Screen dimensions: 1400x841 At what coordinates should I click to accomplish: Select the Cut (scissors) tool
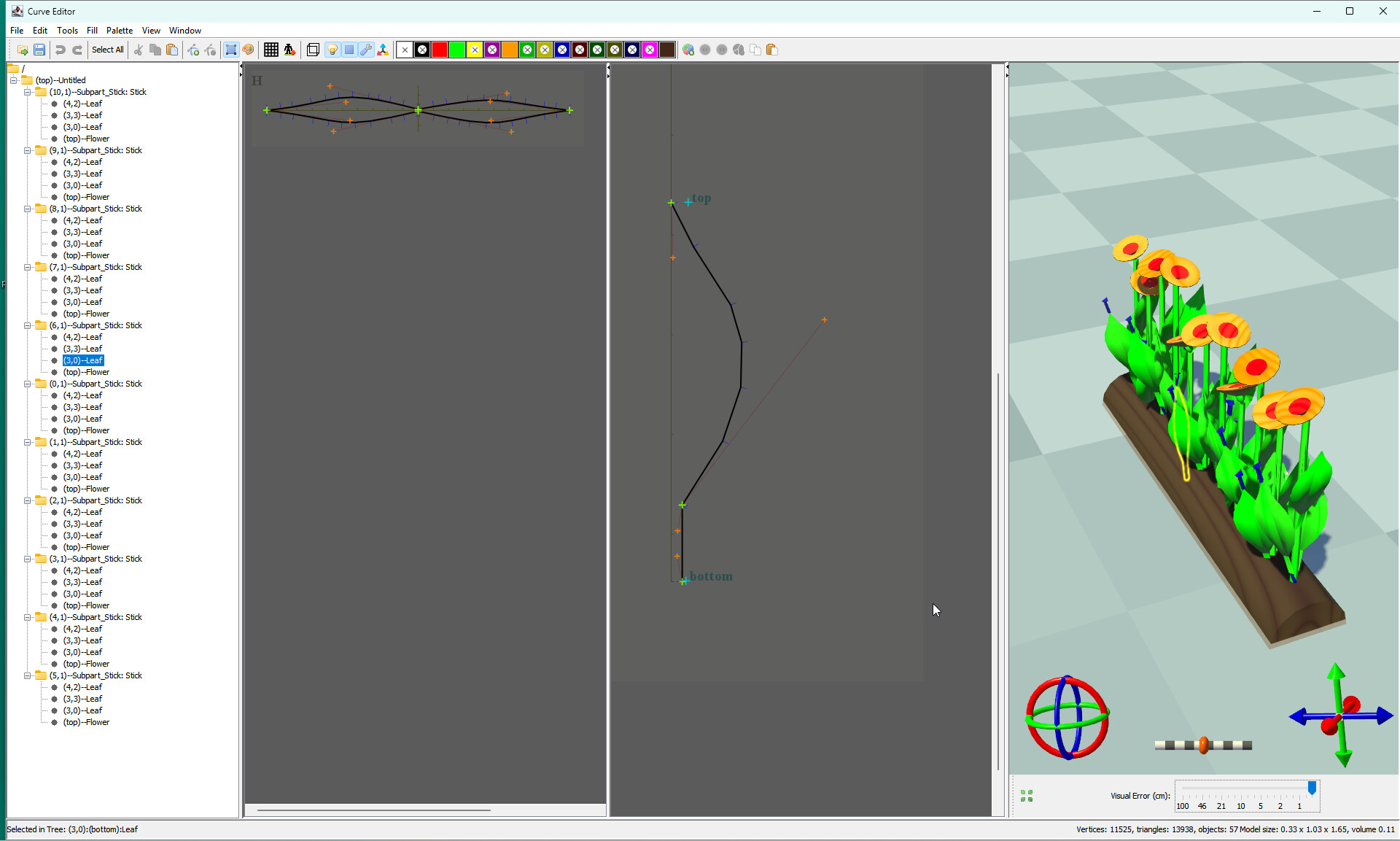coord(139,50)
